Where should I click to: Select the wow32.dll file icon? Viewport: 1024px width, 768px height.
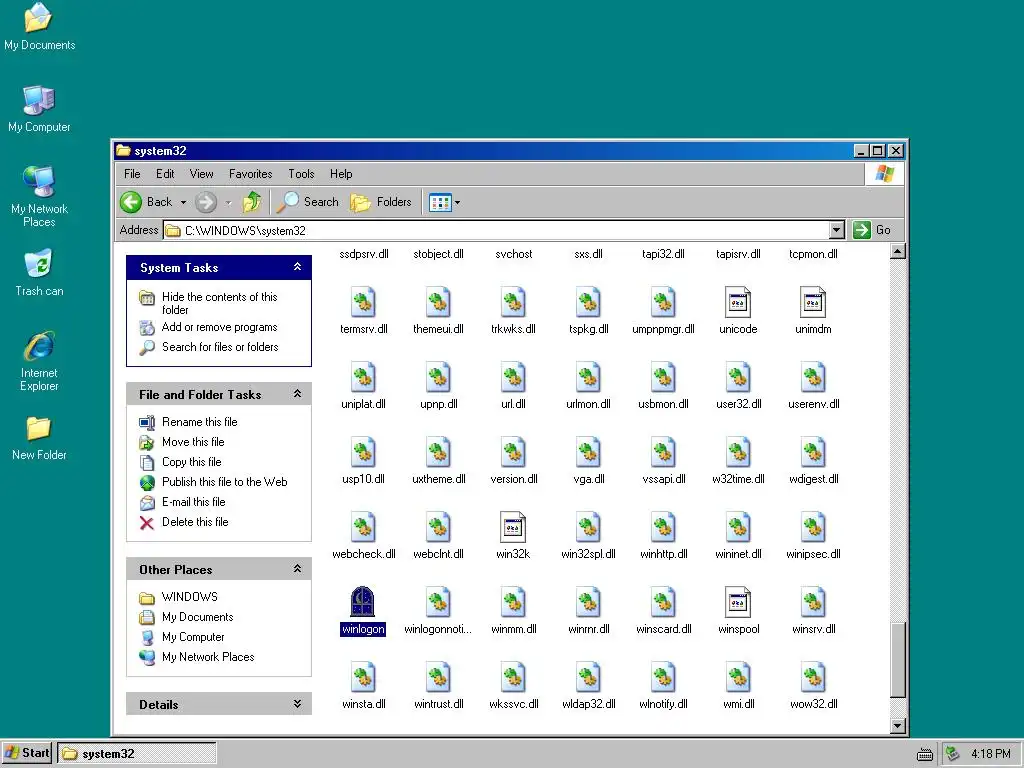(813, 677)
